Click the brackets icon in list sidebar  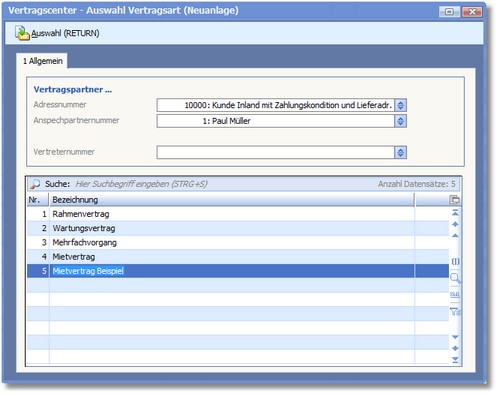click(x=455, y=261)
